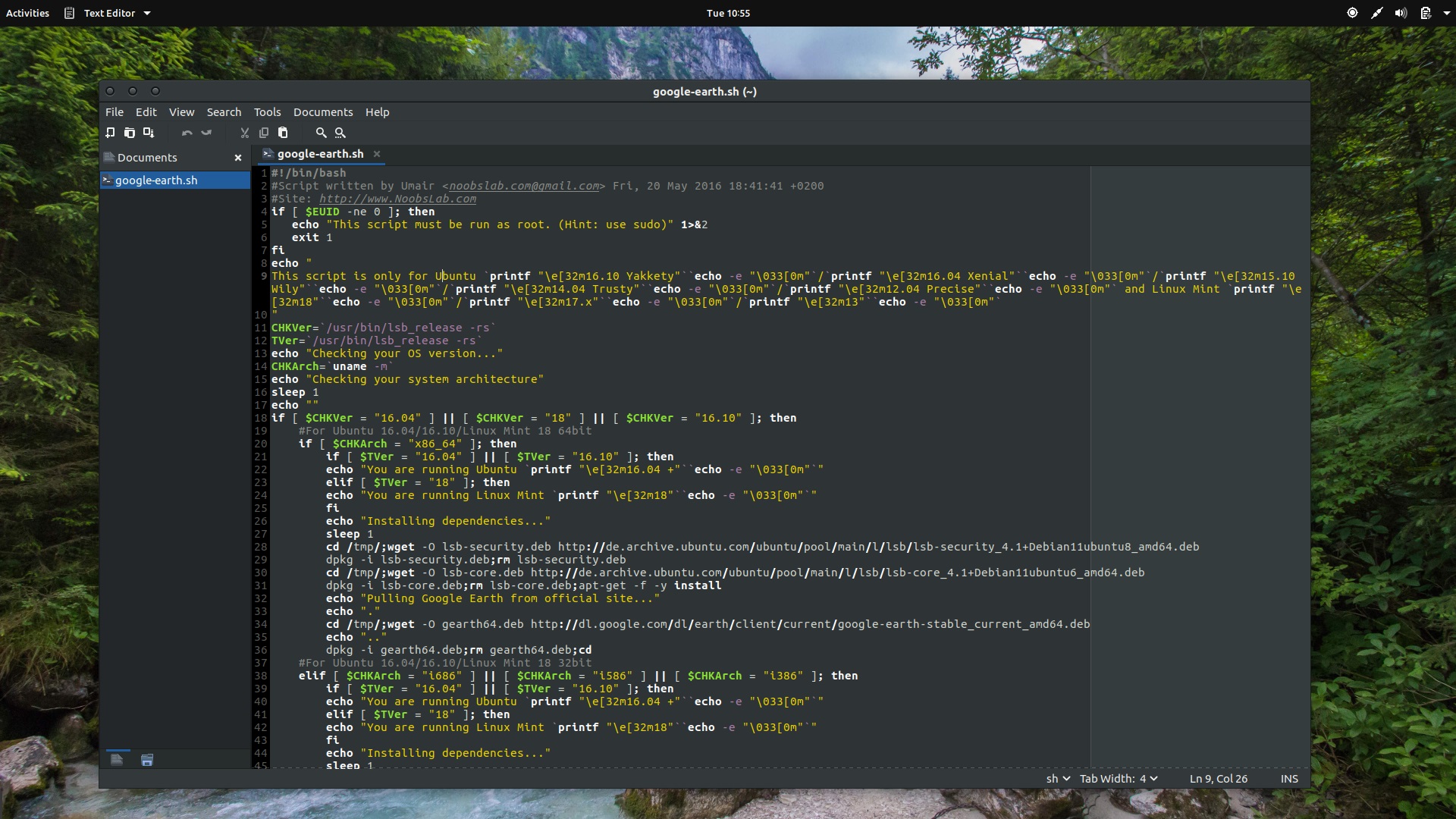
Task: Click the Paste clipboard icon
Action: pyautogui.click(x=283, y=133)
